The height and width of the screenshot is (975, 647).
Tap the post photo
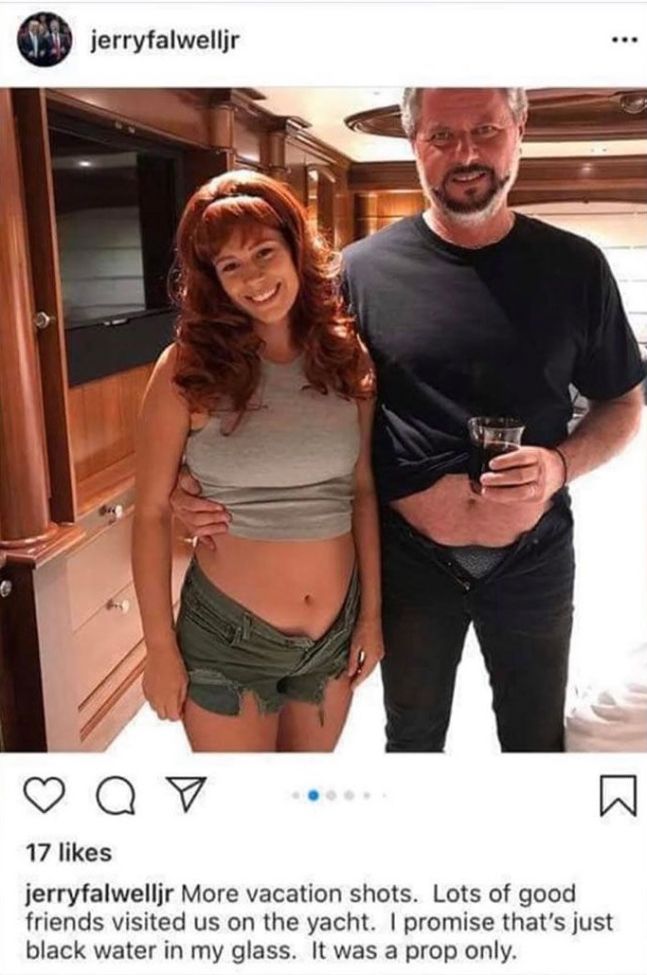(x=323, y=420)
